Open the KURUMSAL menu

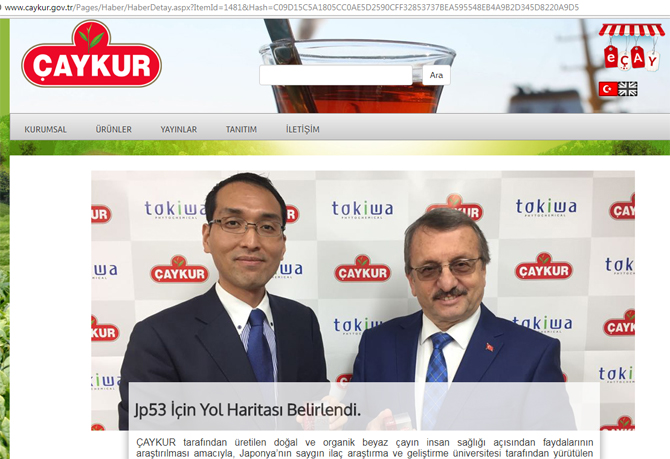click(x=45, y=129)
